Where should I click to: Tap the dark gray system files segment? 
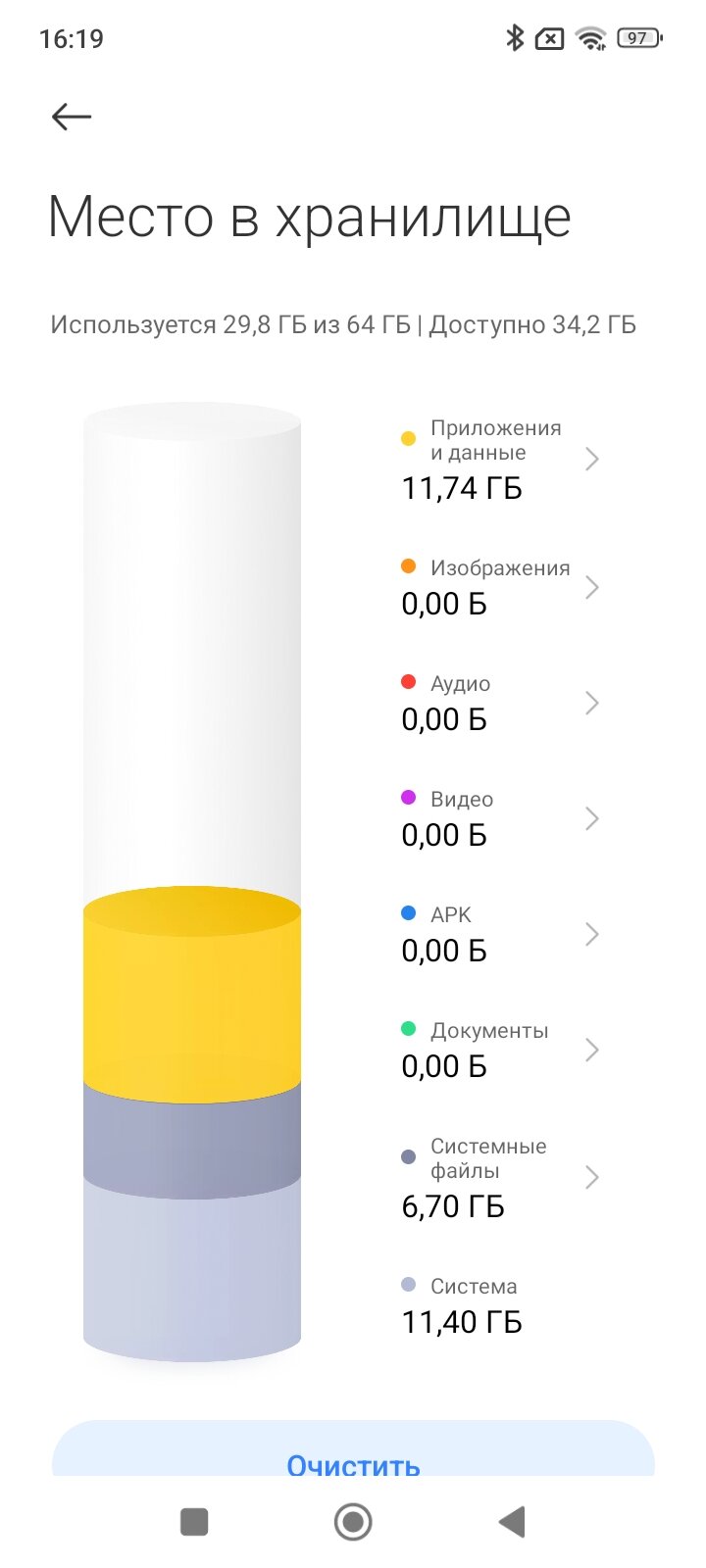(x=192, y=1142)
